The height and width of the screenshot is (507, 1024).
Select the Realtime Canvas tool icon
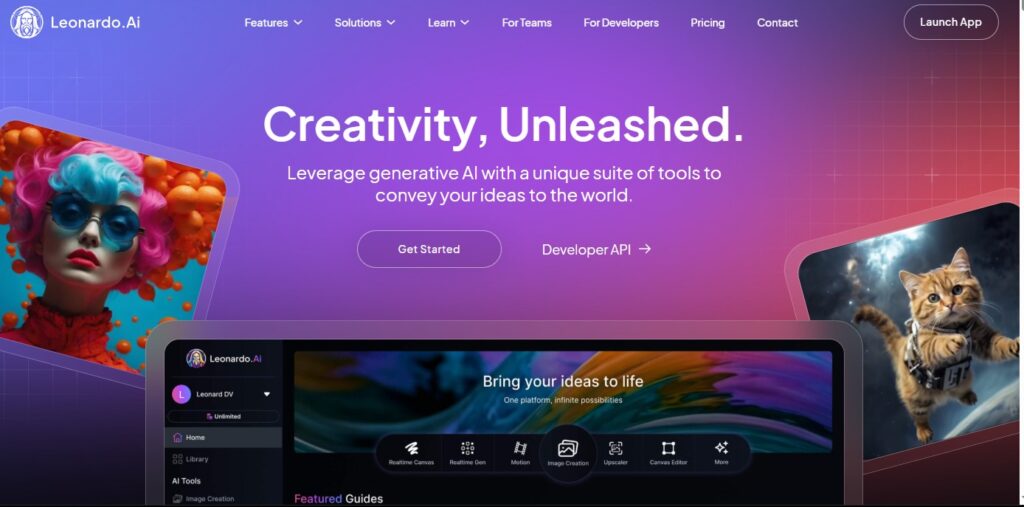coord(411,448)
